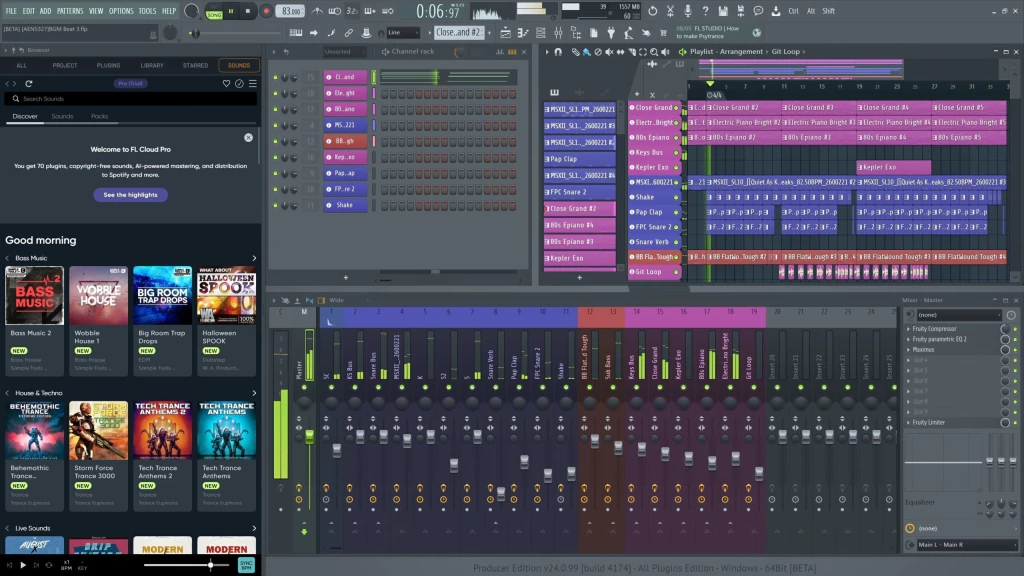Image resolution: width=1024 pixels, height=576 pixels.
Task: Toggle the Pap Clap playlist track mute
Action: [677, 212]
